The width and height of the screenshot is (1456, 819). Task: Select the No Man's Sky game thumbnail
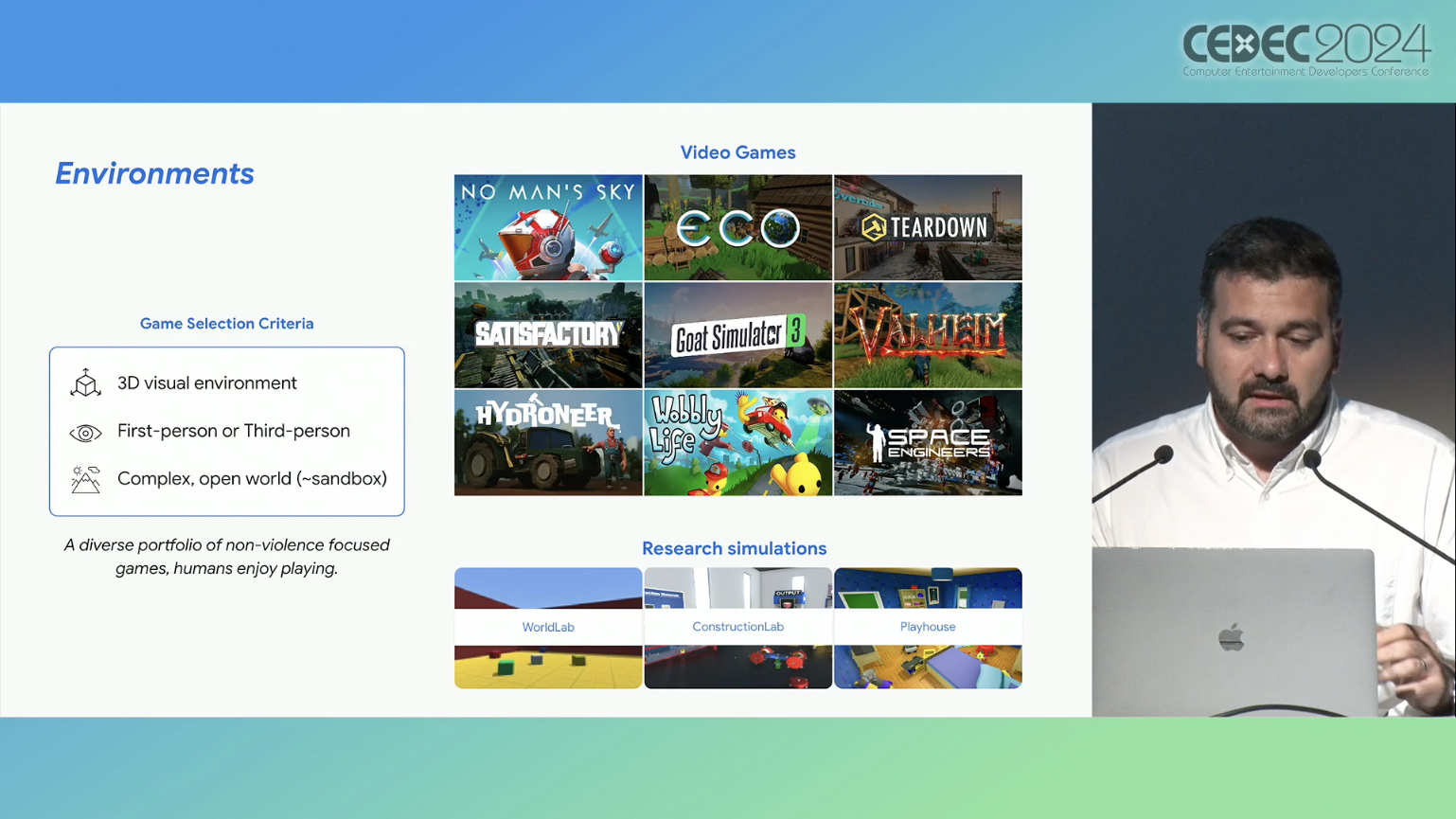click(x=548, y=227)
